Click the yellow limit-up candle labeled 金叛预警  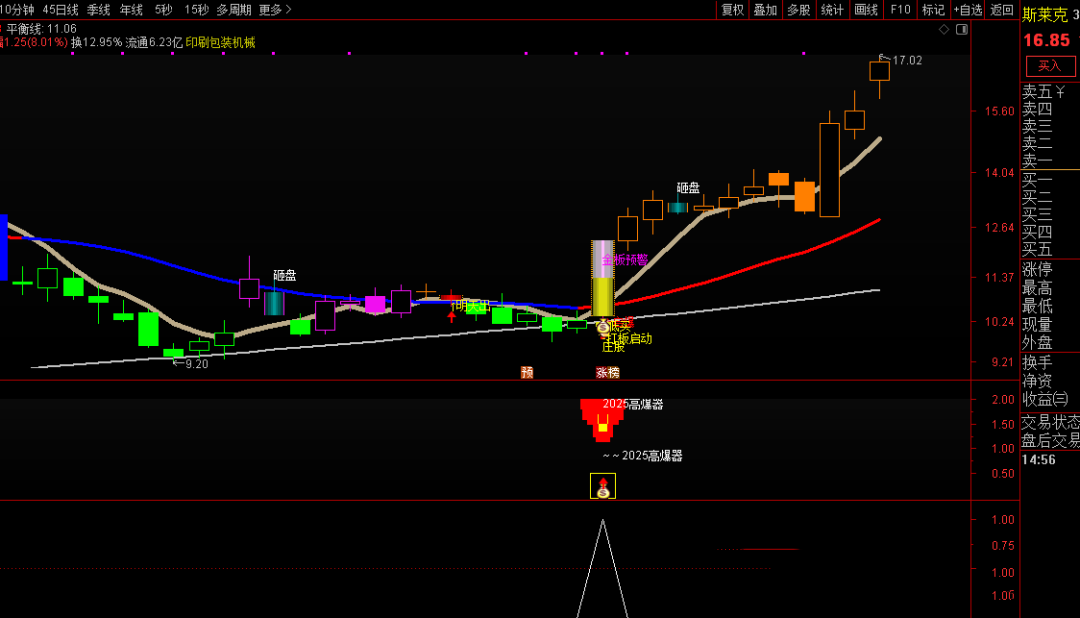(x=603, y=279)
